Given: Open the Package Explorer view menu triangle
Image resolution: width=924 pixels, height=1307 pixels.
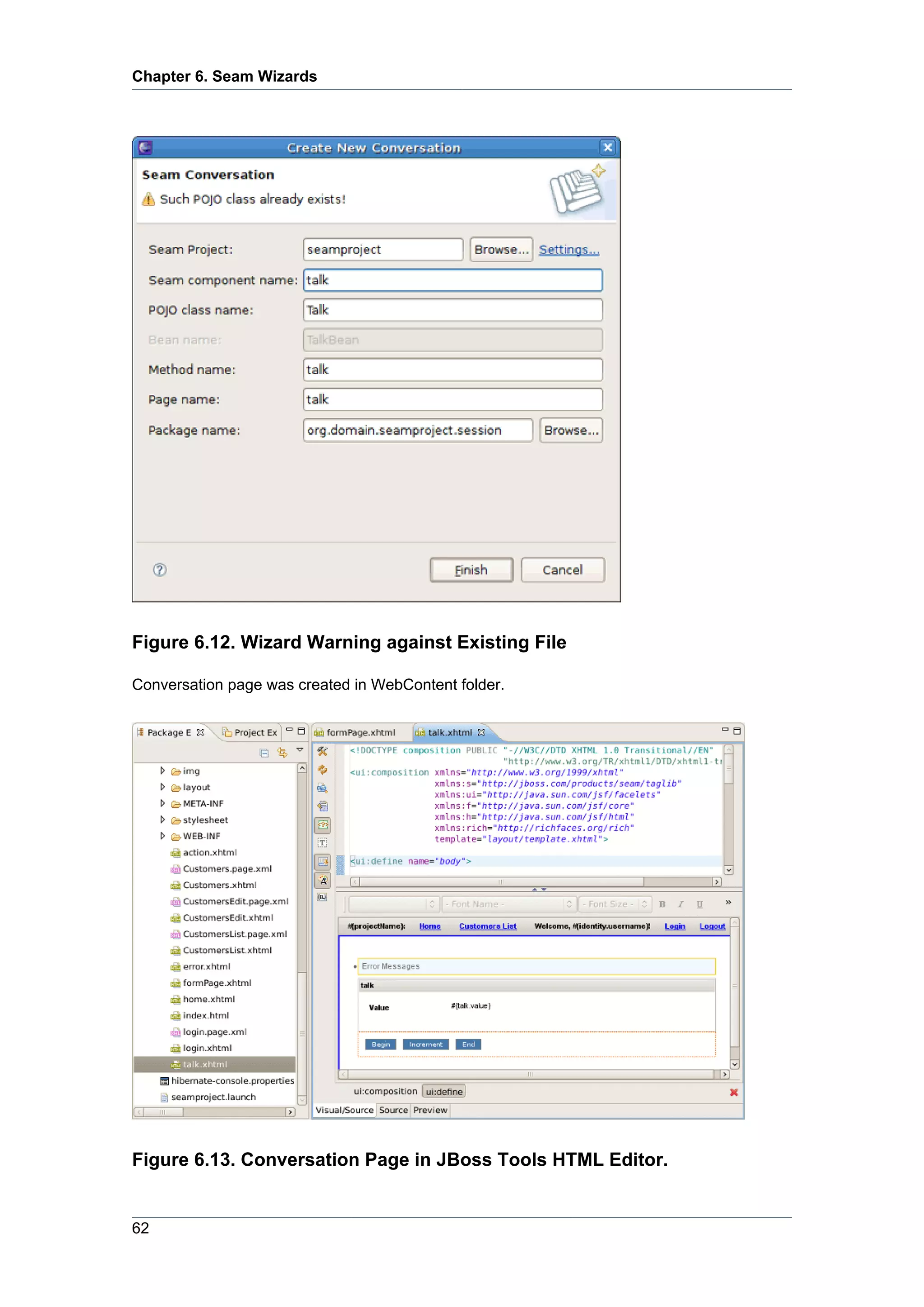Looking at the screenshot, I should tap(300, 750).
